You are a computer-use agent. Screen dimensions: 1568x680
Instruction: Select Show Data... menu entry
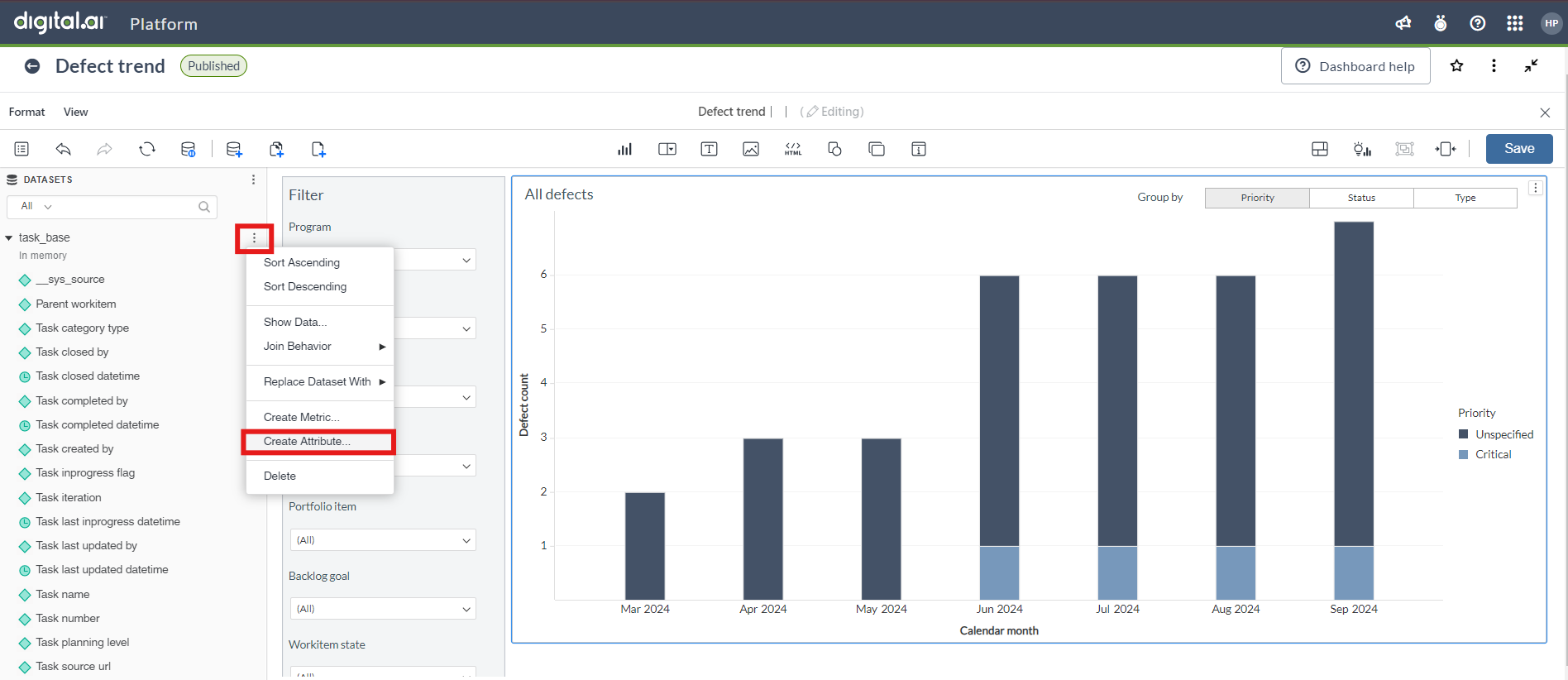[x=320, y=322]
